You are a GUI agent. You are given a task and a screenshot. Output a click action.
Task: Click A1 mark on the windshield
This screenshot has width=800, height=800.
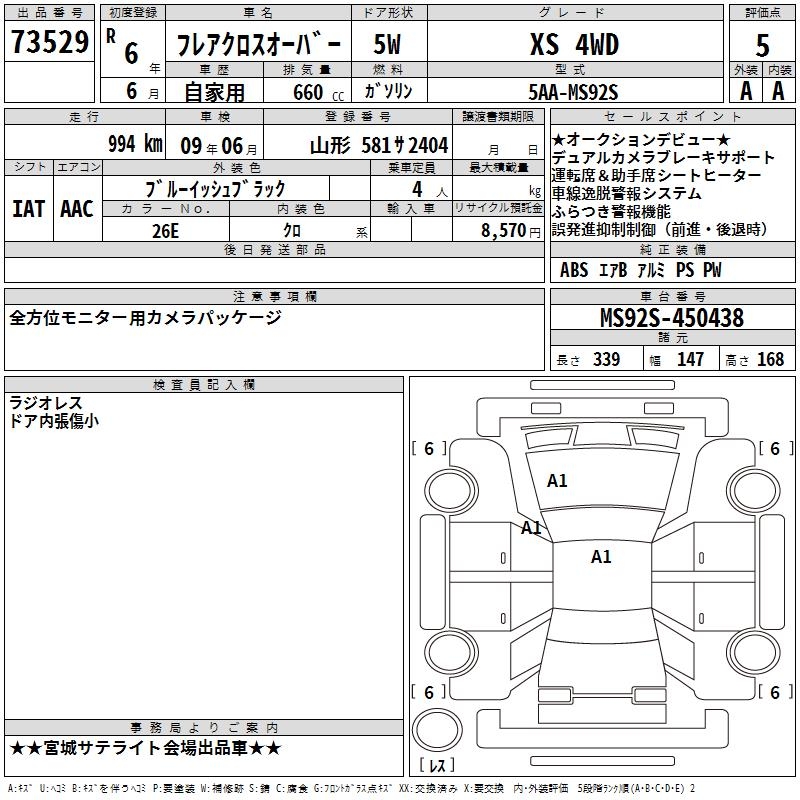[557, 481]
